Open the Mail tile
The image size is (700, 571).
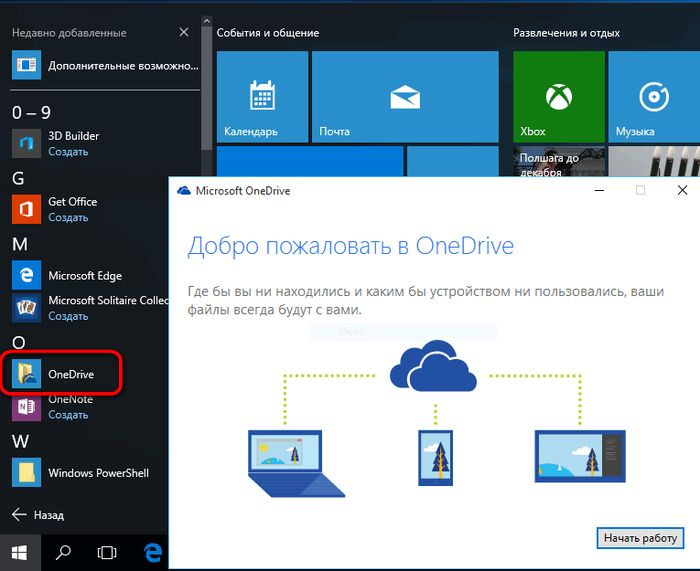click(x=403, y=97)
